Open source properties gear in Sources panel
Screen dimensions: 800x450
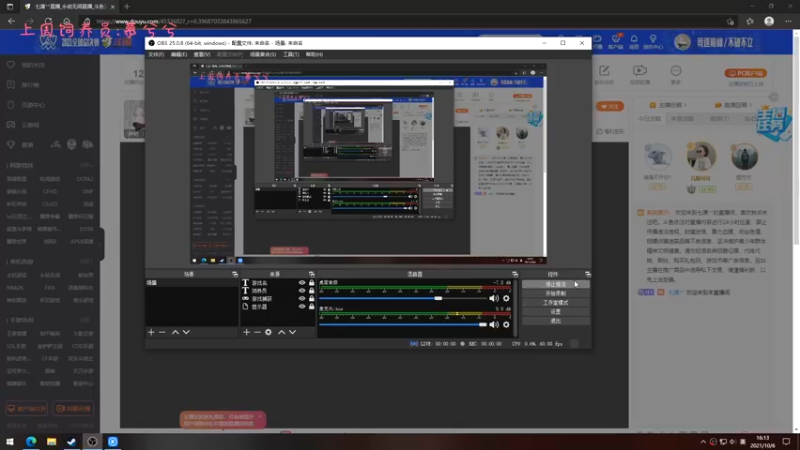pyautogui.click(x=268, y=332)
